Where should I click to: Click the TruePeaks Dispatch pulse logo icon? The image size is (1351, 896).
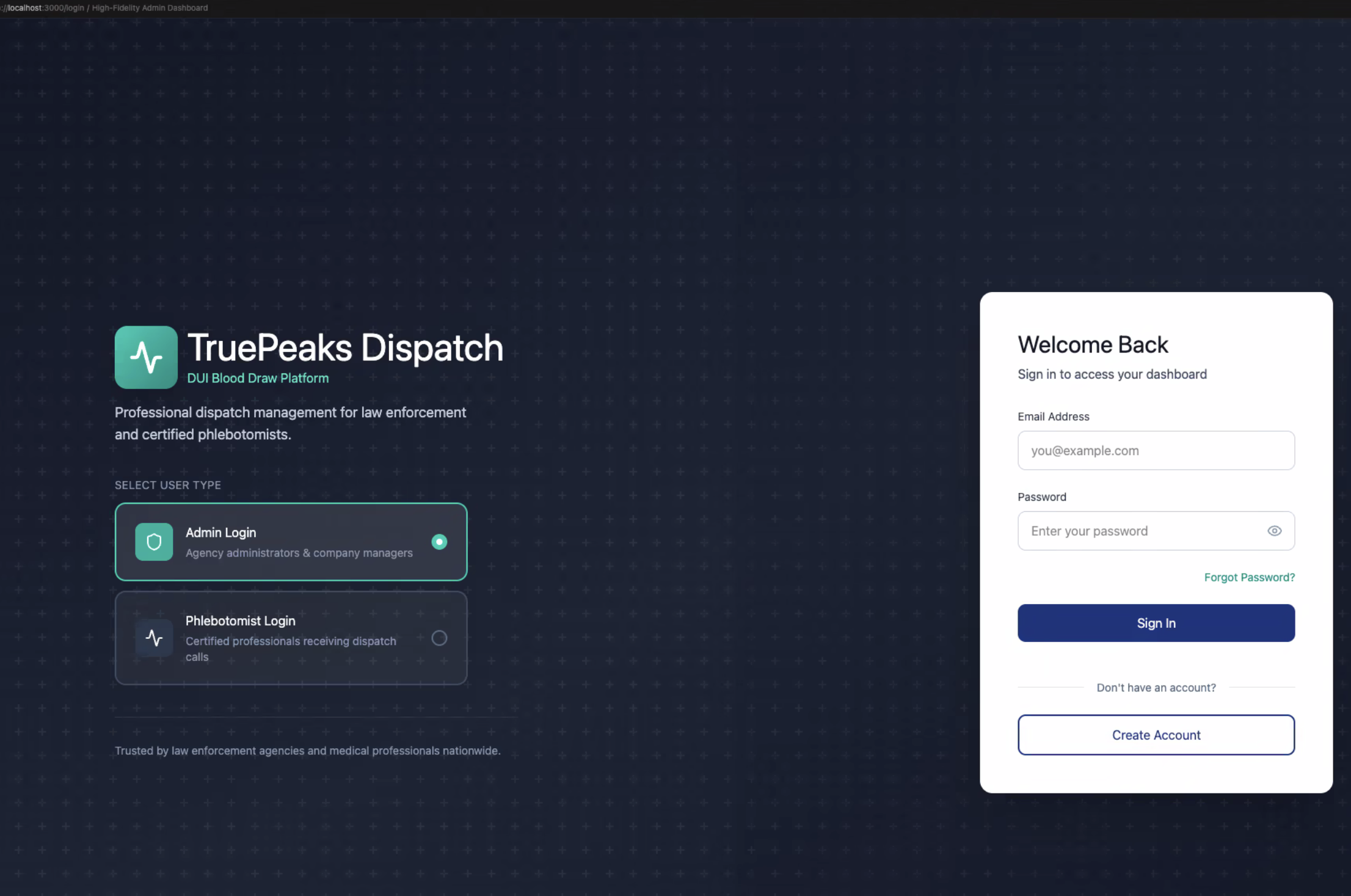point(146,357)
